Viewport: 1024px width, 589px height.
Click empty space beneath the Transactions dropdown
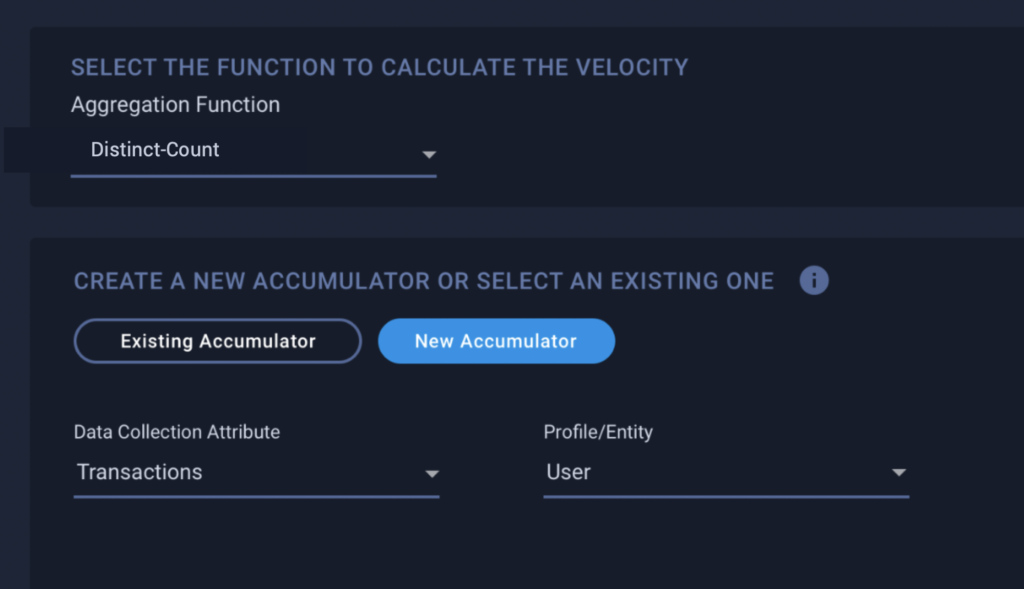257,542
